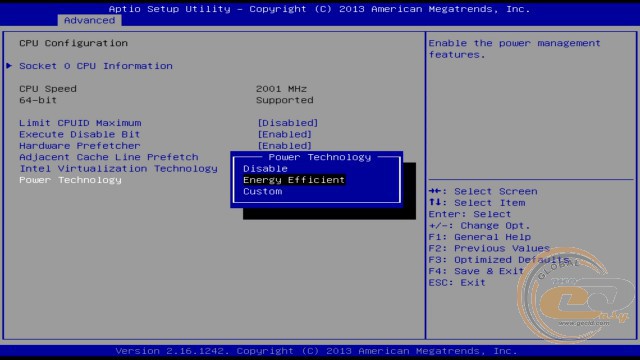Click the F4: Save & Exit hint
640x360 pixels.
pyautogui.click(x=476, y=271)
